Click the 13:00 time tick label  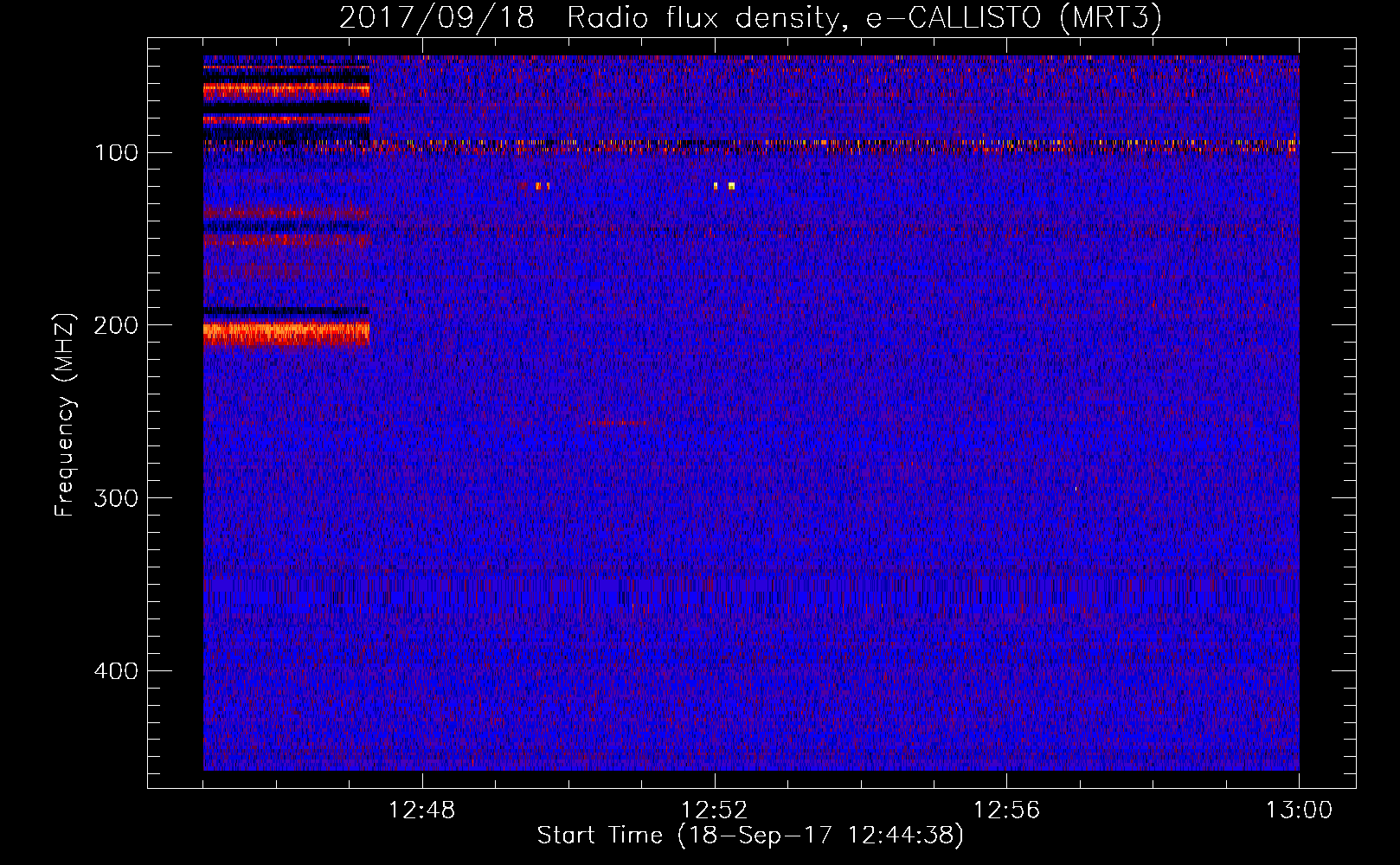click(x=1299, y=811)
